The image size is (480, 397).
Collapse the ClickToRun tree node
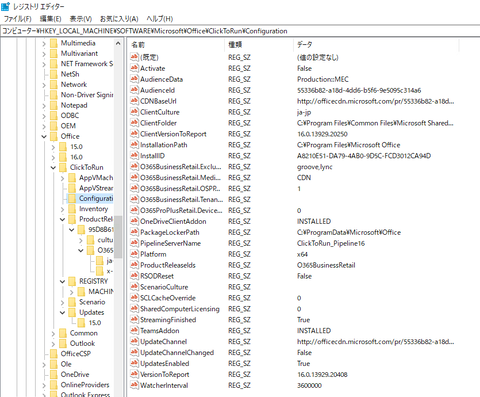pos(53,167)
